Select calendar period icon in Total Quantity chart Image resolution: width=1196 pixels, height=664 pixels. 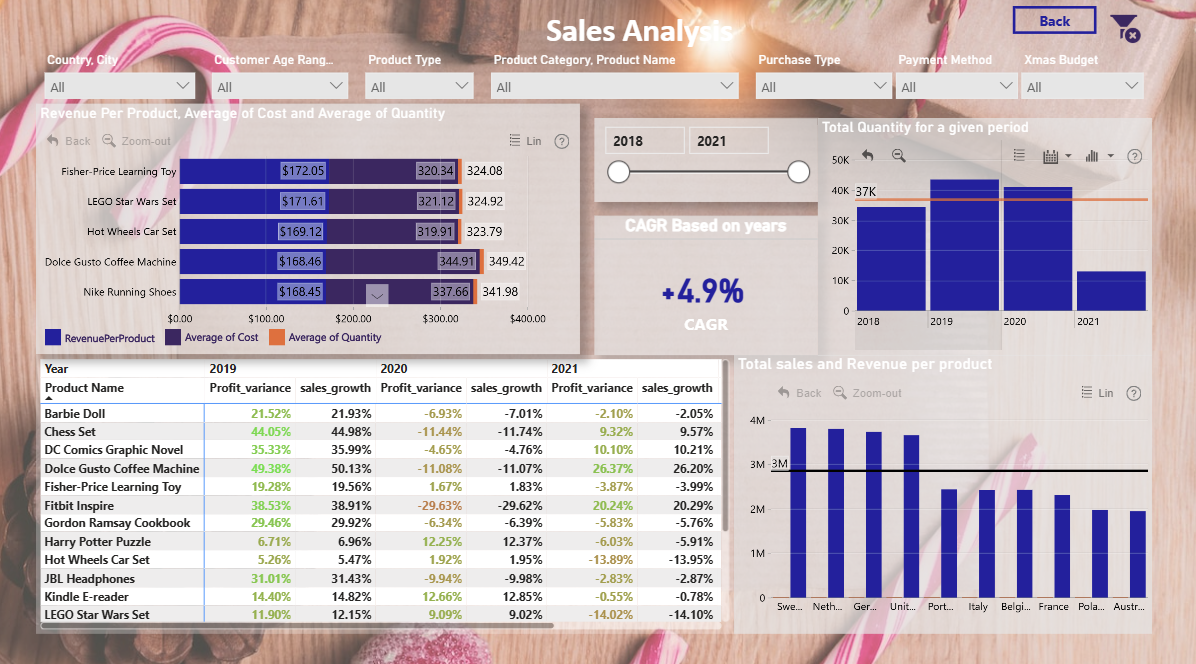(1050, 156)
